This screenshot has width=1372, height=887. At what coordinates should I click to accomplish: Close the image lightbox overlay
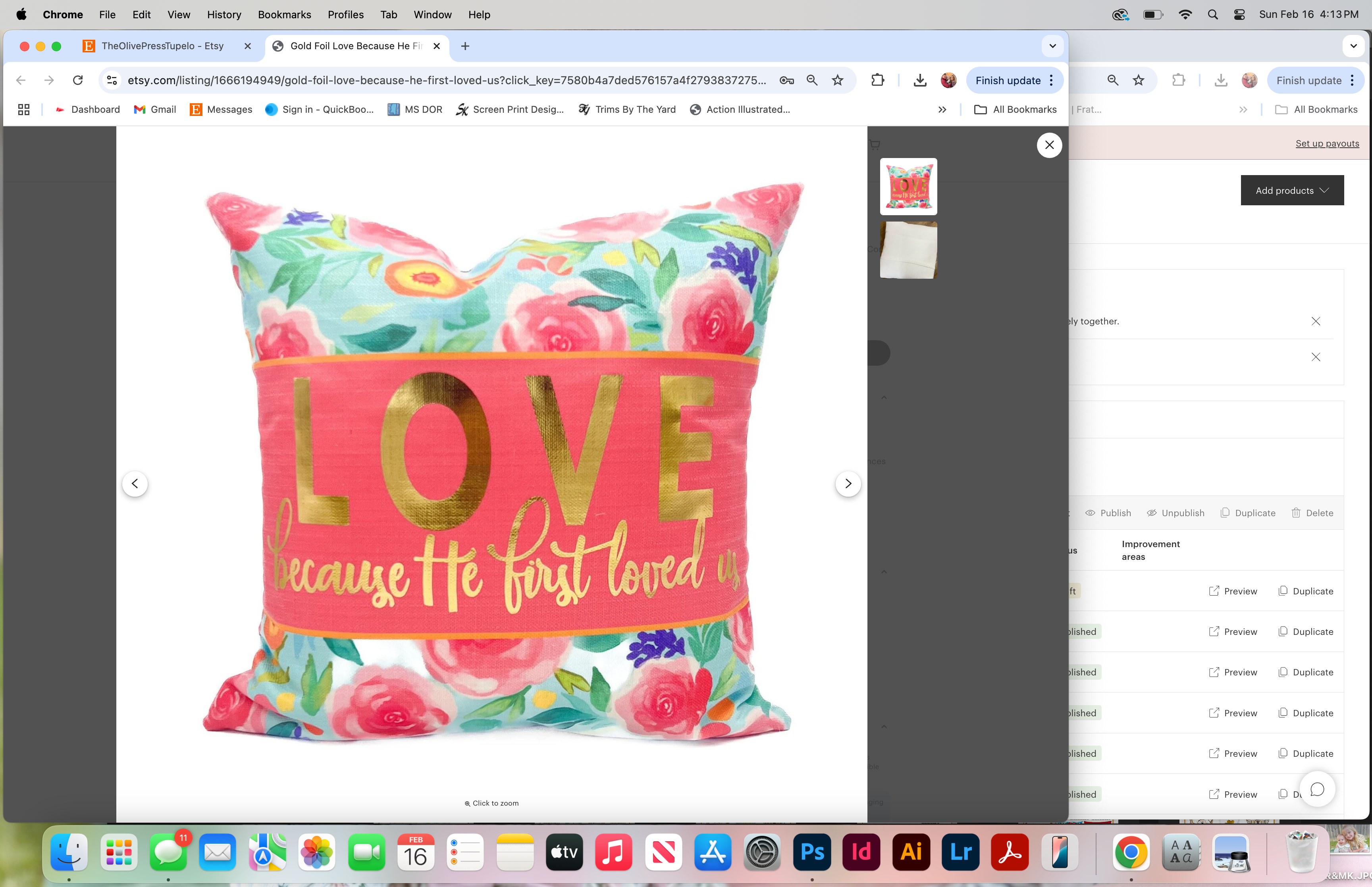click(1049, 145)
